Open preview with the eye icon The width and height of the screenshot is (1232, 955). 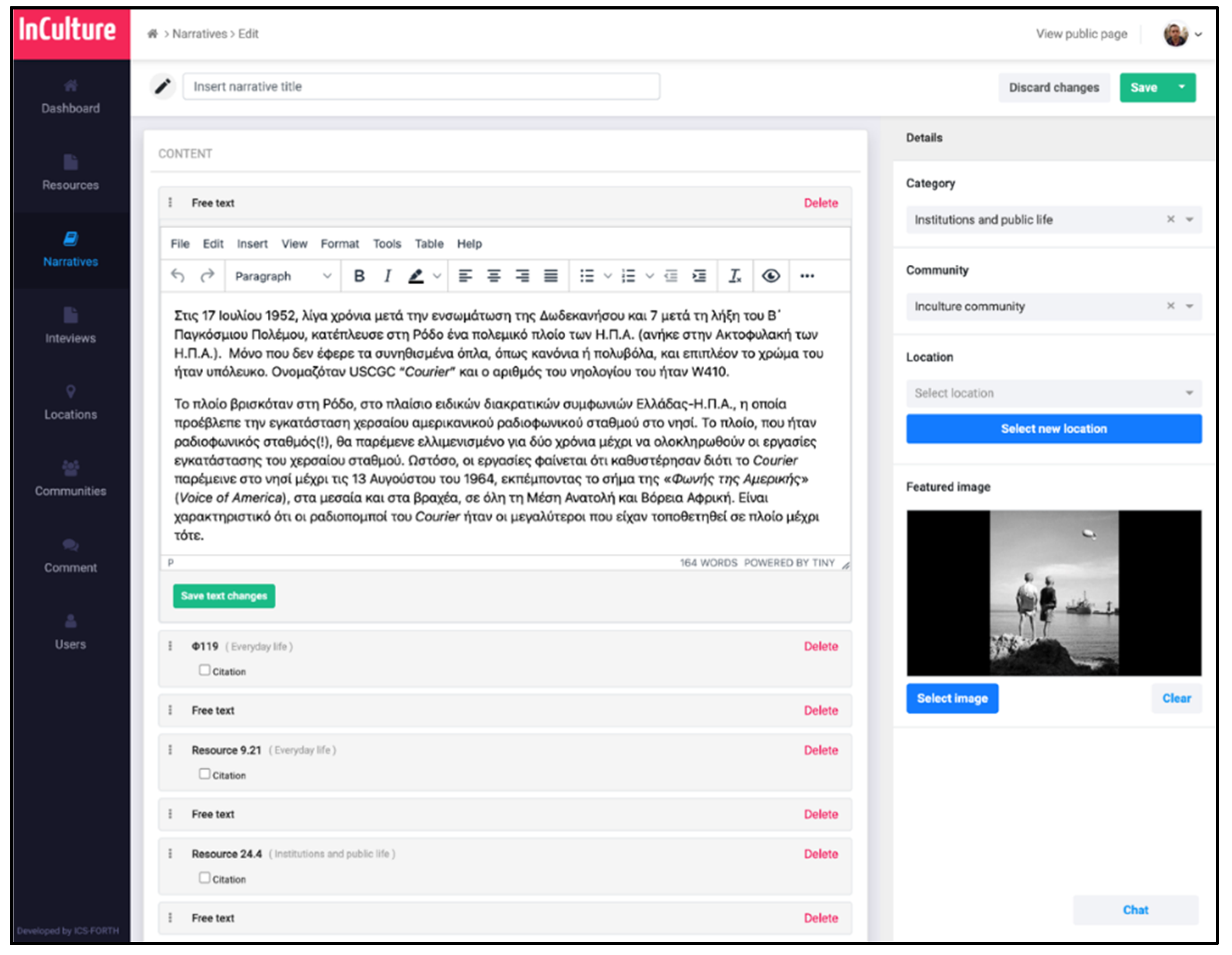[x=771, y=276]
